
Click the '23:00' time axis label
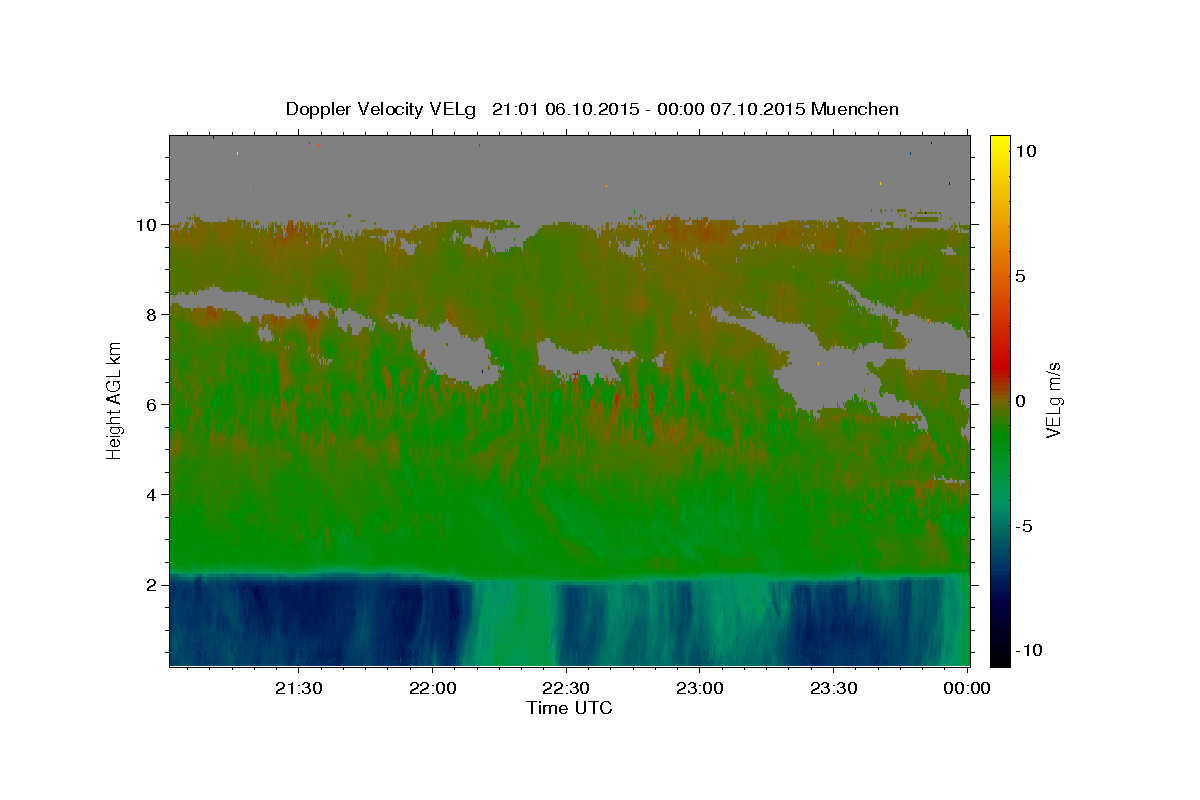[x=700, y=689]
